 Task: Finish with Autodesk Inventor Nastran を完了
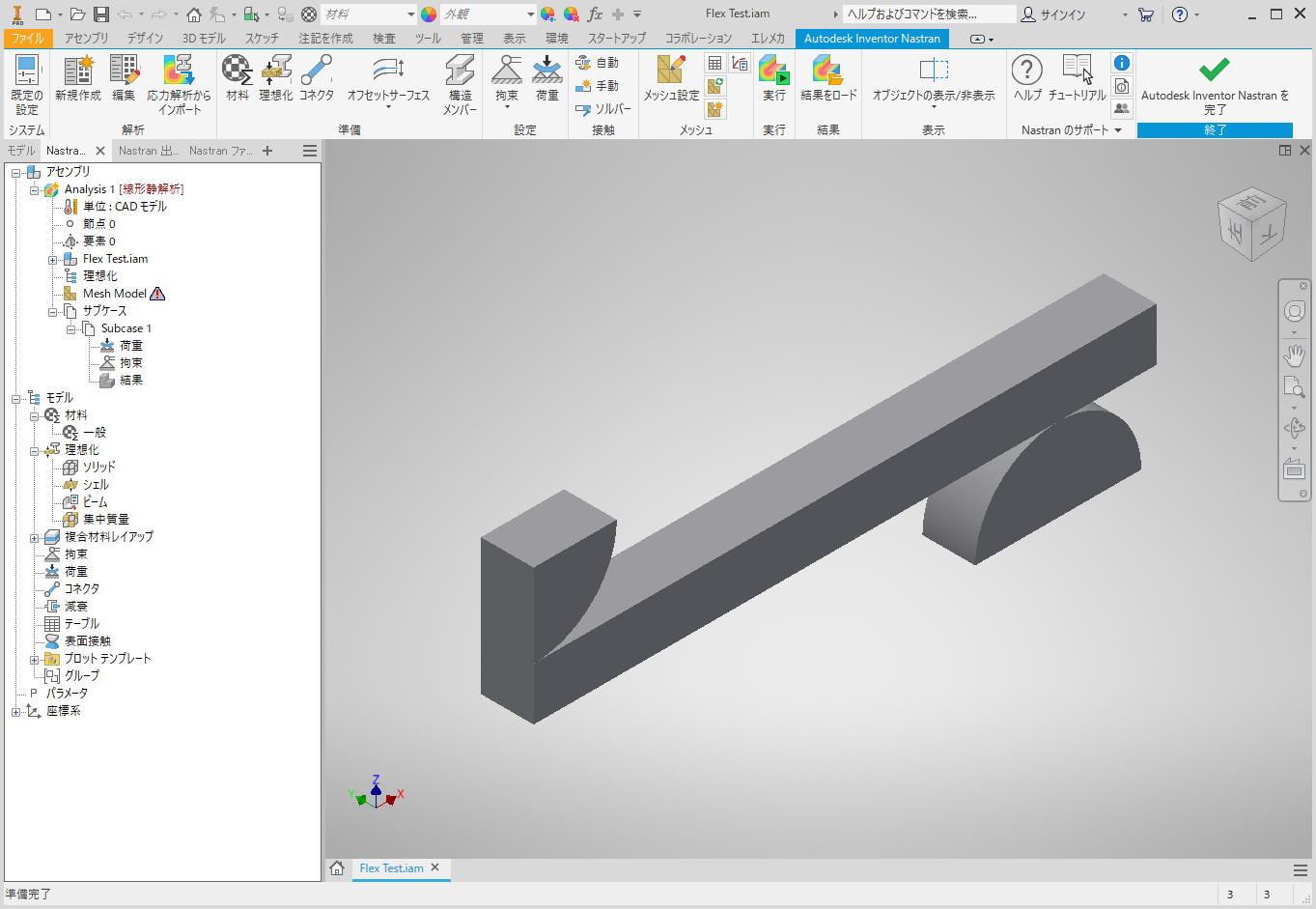(x=1215, y=85)
